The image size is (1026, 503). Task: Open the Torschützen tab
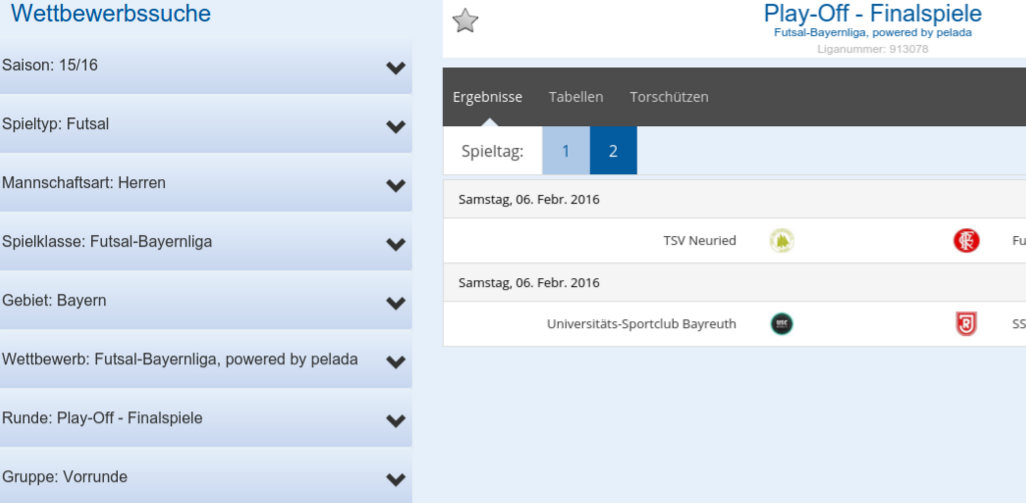669,97
